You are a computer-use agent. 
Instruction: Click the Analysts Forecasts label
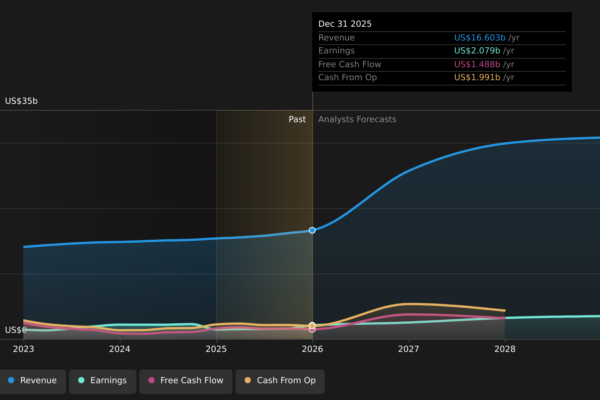[357, 119]
